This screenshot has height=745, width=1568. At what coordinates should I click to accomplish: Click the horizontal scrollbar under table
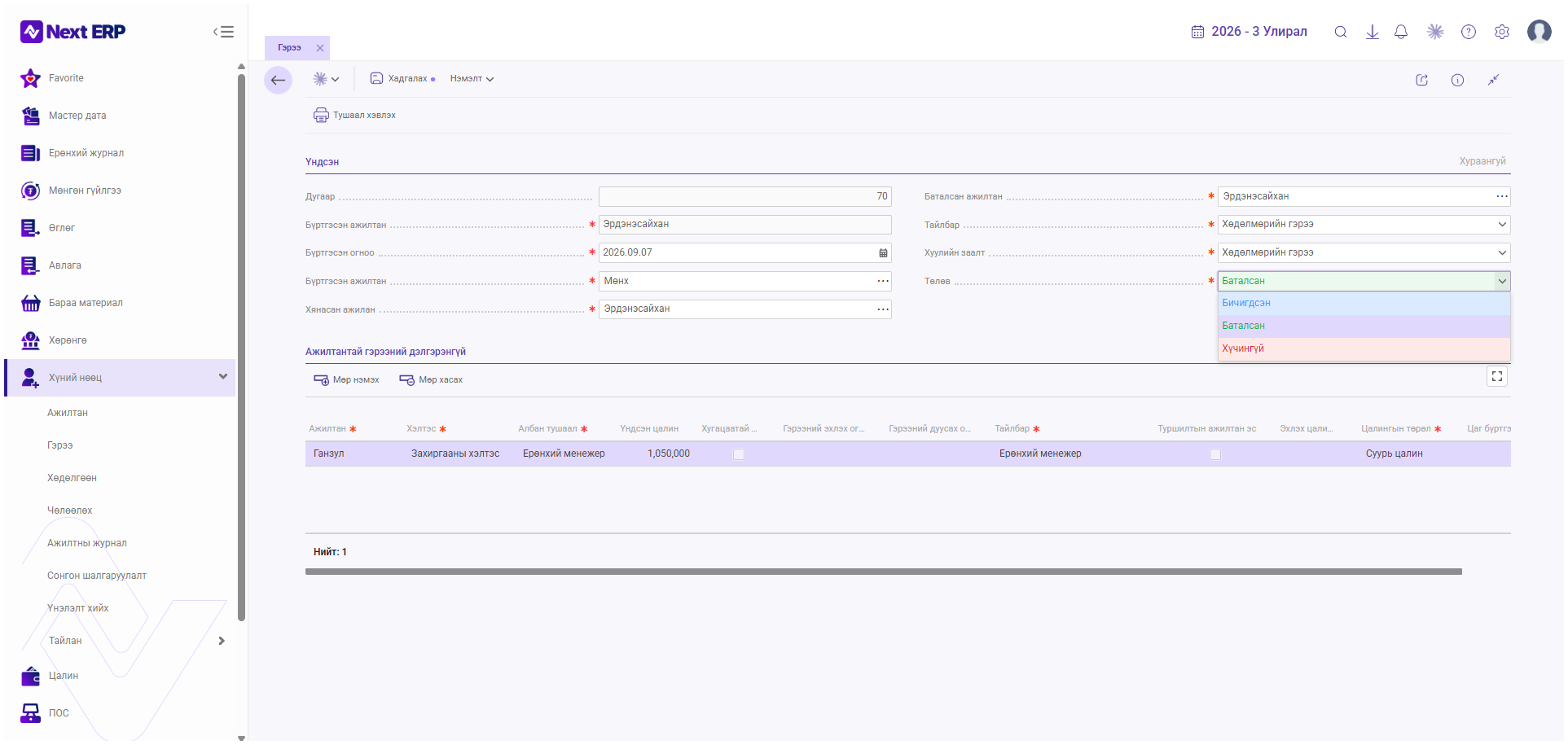click(883, 572)
